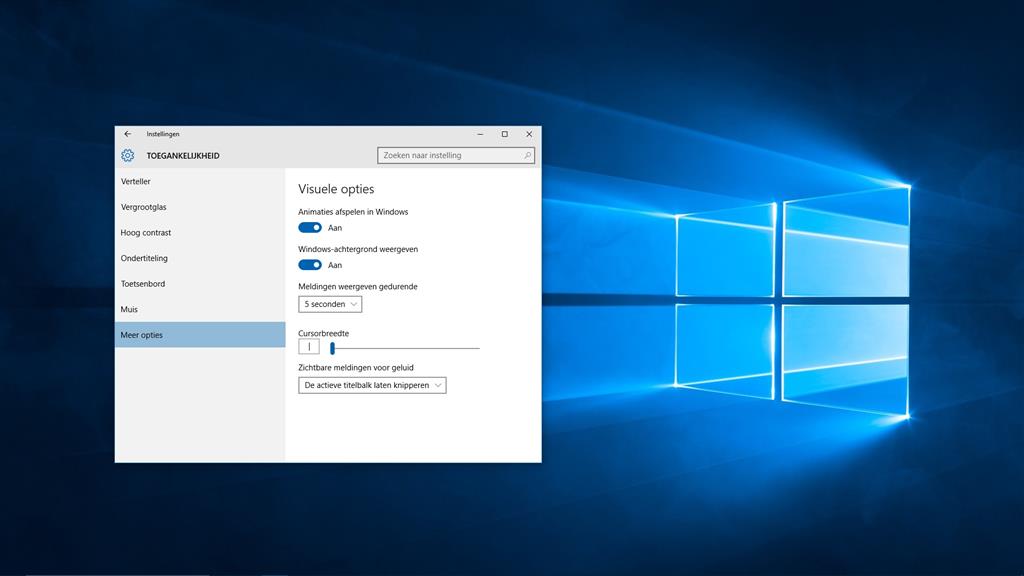Click the Settings gear icon beside TOEGANKELIJKHEID

click(x=127, y=155)
